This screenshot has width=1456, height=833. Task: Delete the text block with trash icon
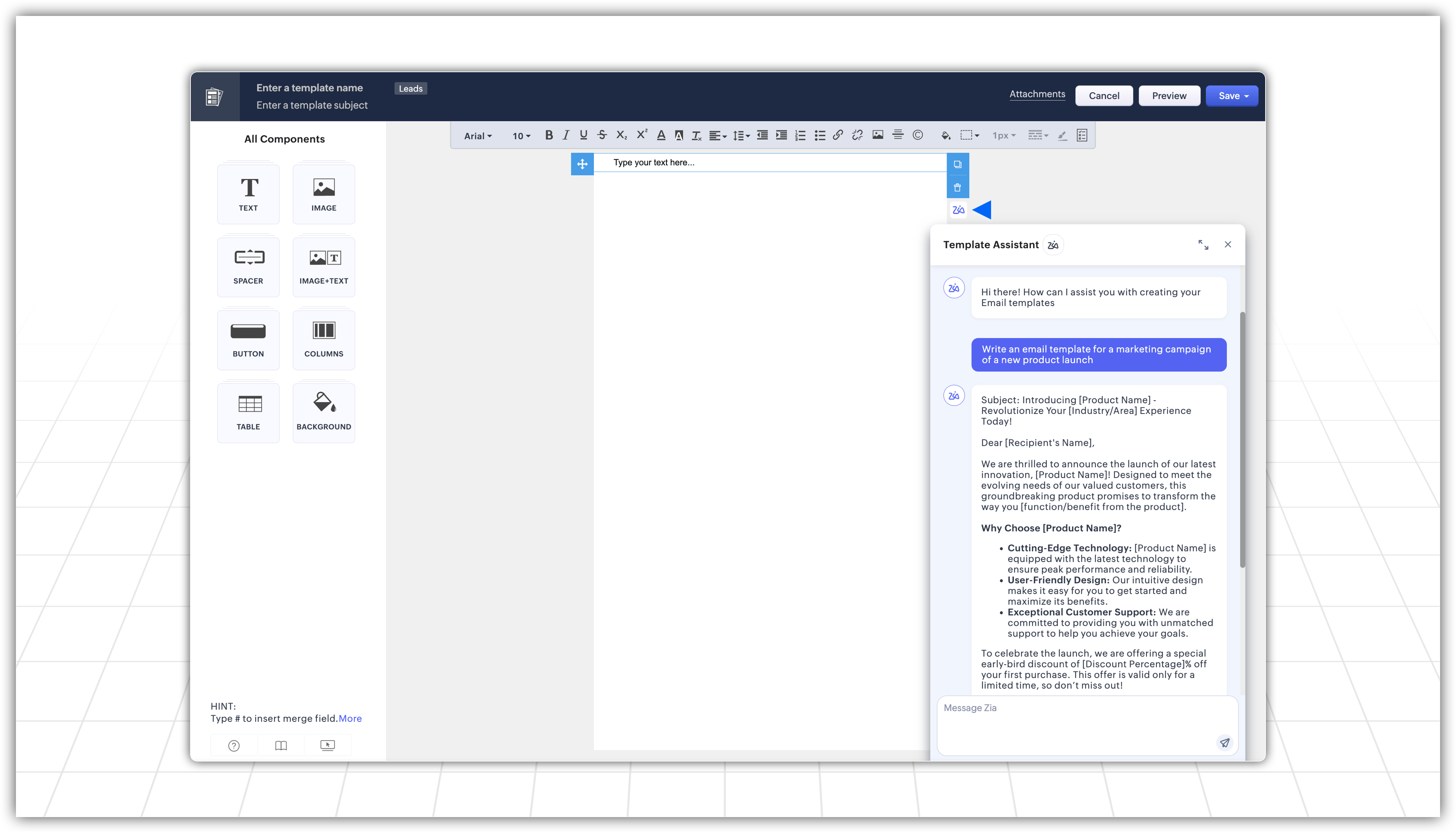957,187
